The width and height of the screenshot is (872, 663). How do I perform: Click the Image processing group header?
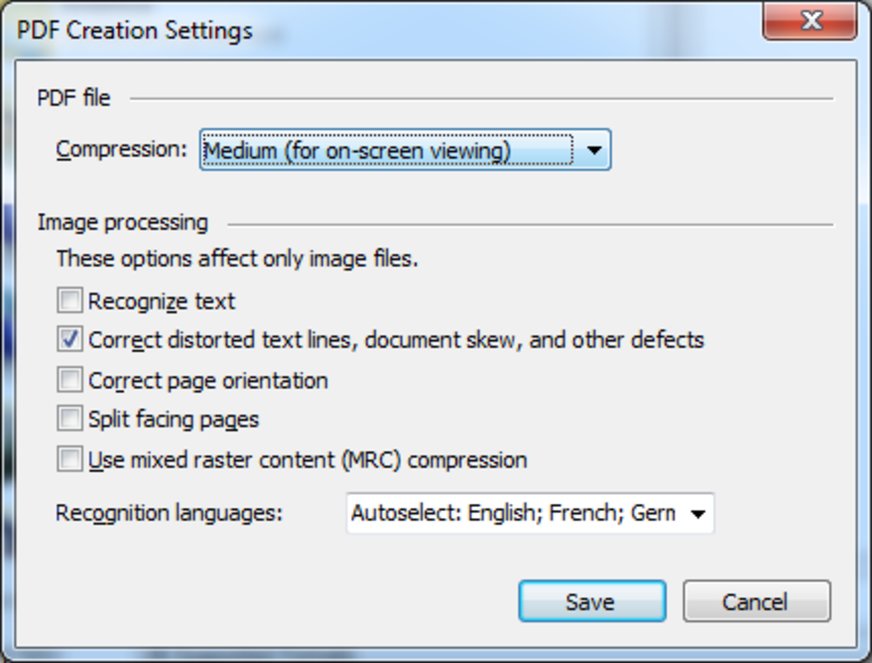point(122,222)
